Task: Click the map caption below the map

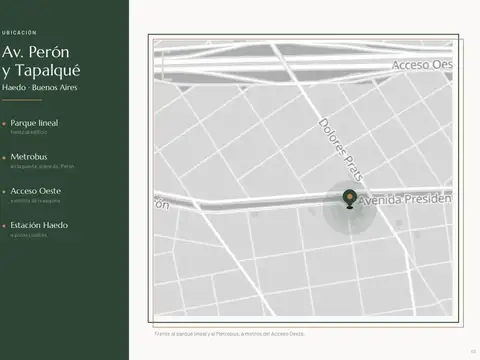Action: click(229, 334)
